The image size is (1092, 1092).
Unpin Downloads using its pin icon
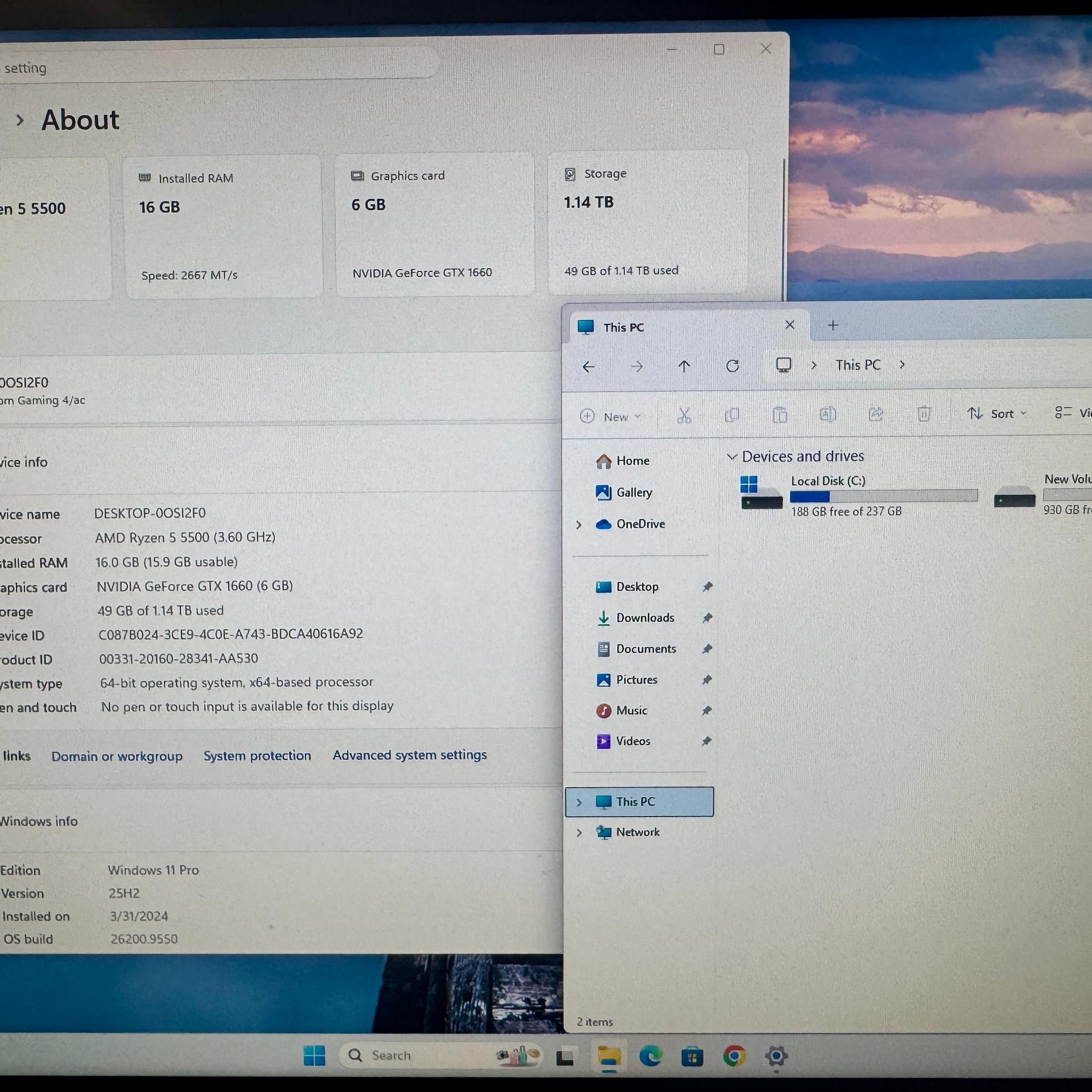coord(707,618)
